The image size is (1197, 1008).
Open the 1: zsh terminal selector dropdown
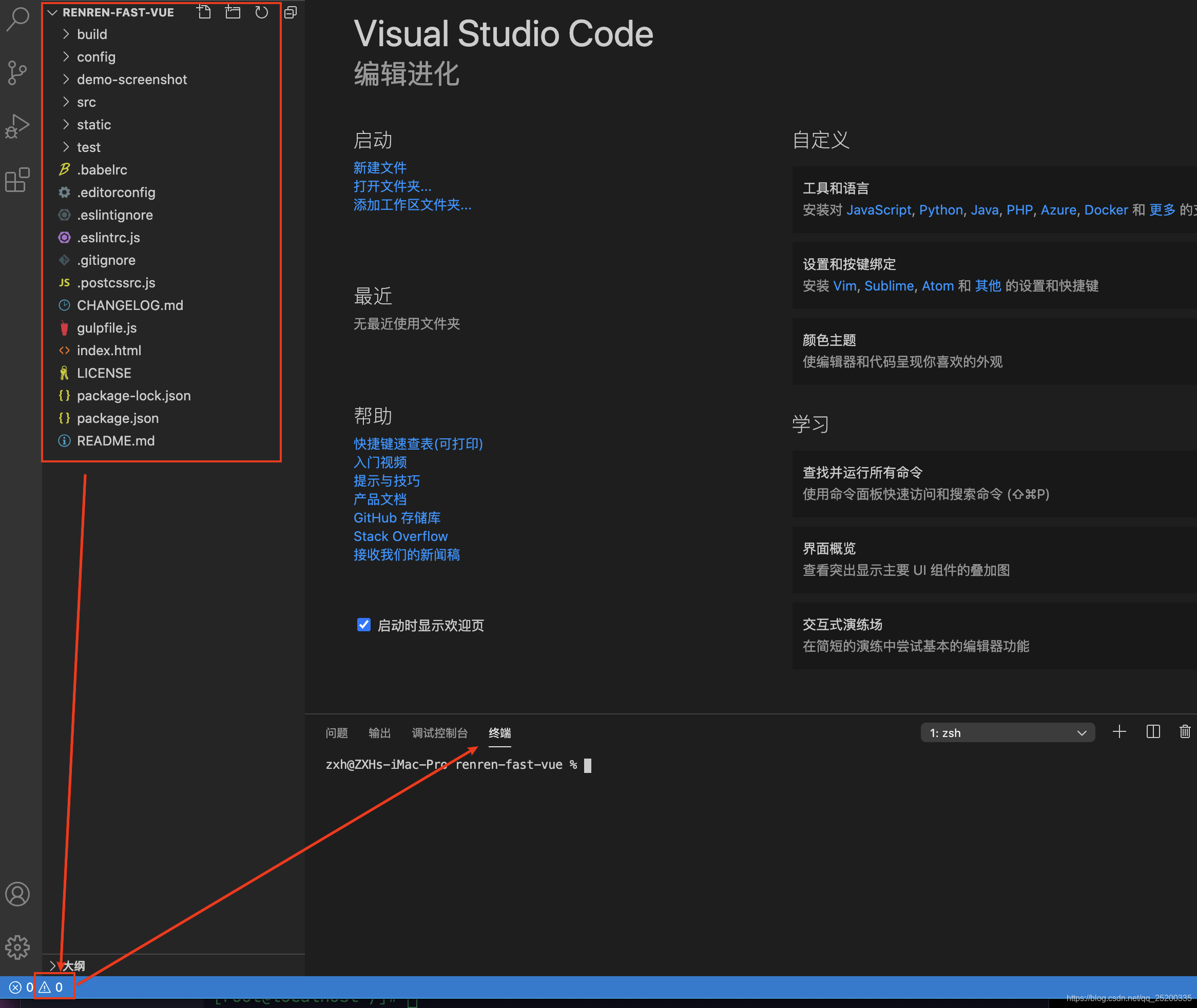point(1007,732)
